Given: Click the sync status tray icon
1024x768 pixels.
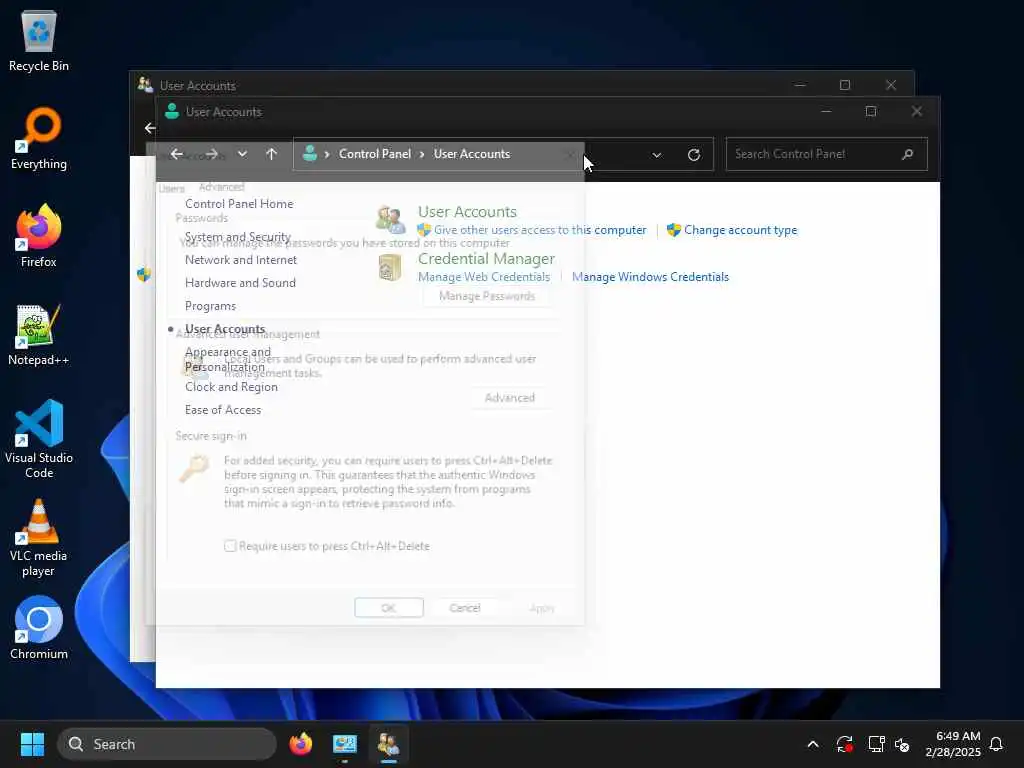Looking at the screenshot, I should 844,744.
